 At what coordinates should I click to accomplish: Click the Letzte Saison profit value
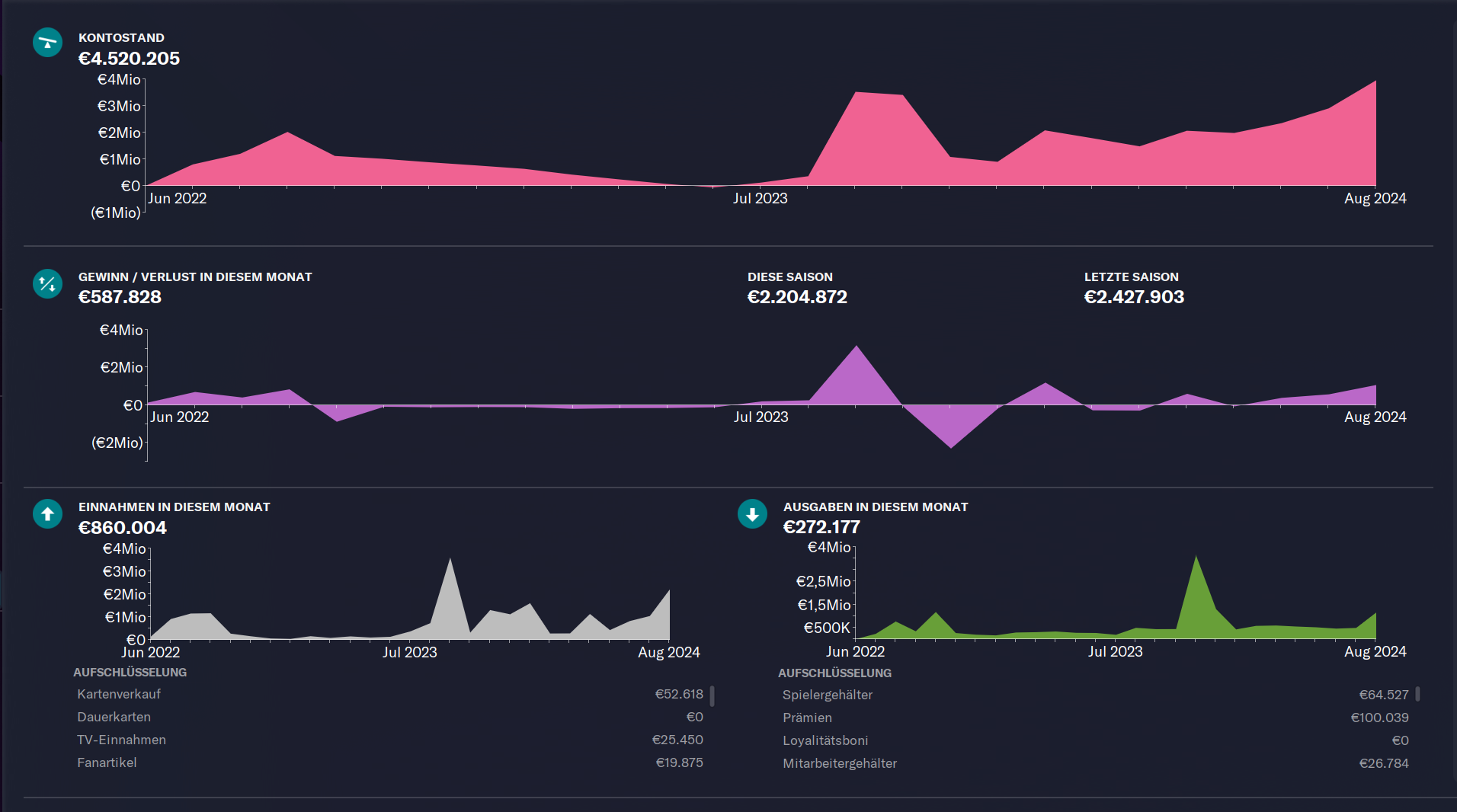[x=1134, y=297]
